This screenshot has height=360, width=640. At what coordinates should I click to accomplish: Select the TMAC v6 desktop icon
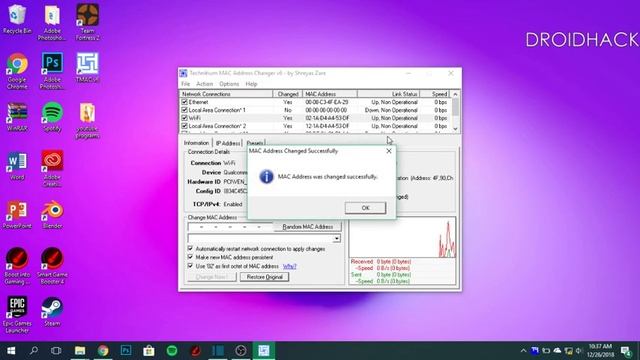point(87,67)
